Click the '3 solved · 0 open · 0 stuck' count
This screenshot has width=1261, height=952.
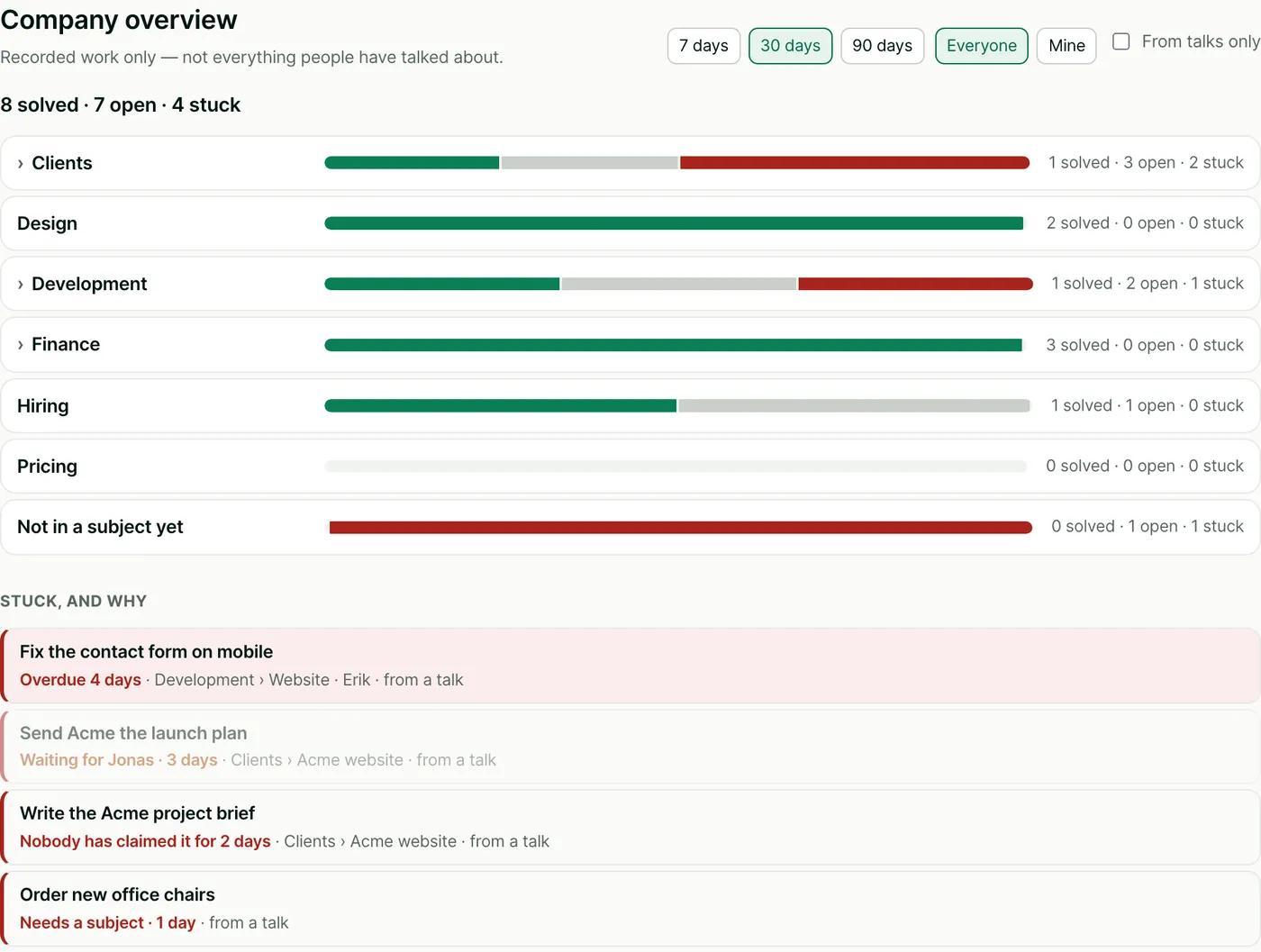(1145, 345)
